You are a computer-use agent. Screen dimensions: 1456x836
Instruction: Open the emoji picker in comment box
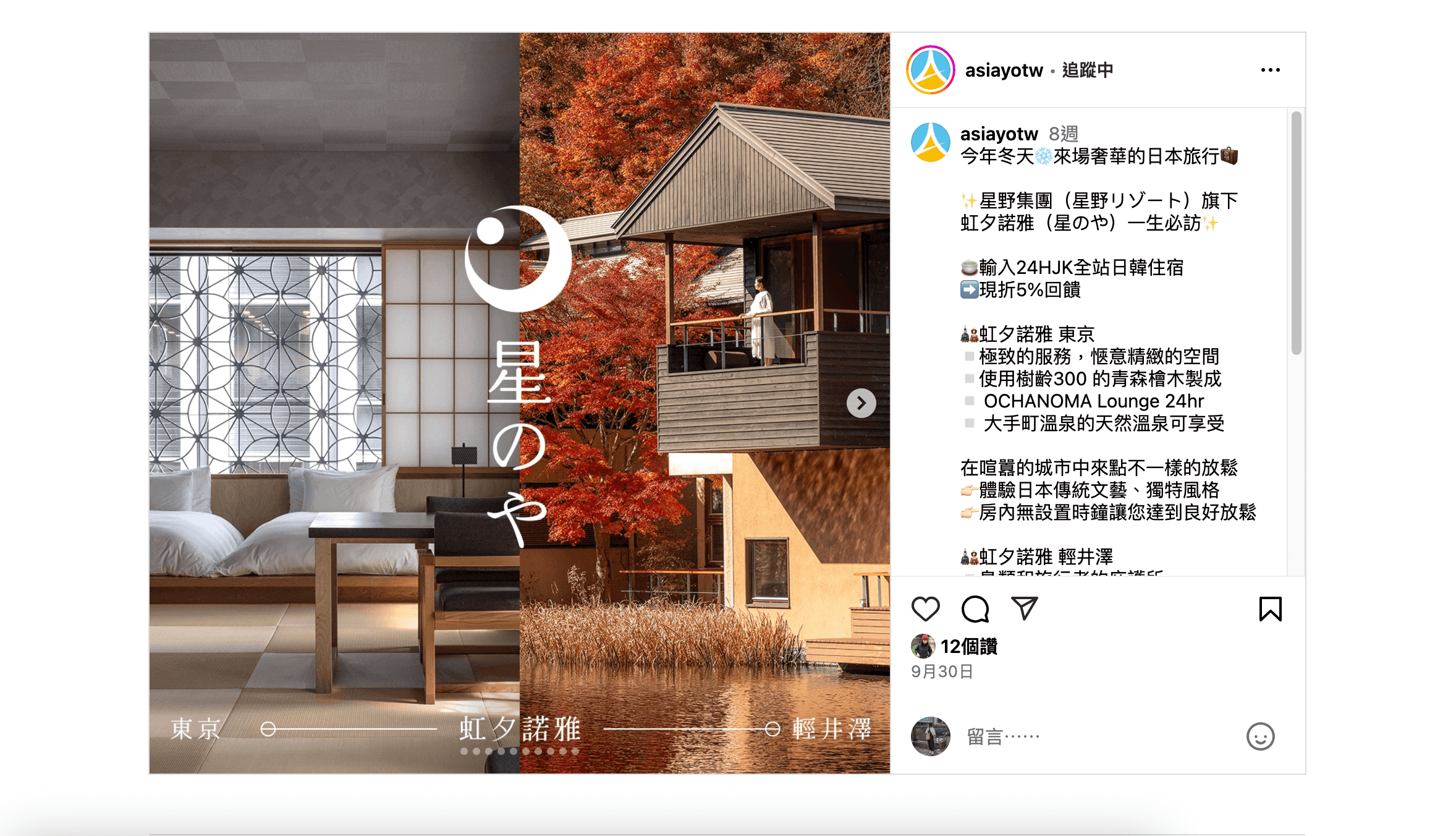pyautogui.click(x=1260, y=736)
